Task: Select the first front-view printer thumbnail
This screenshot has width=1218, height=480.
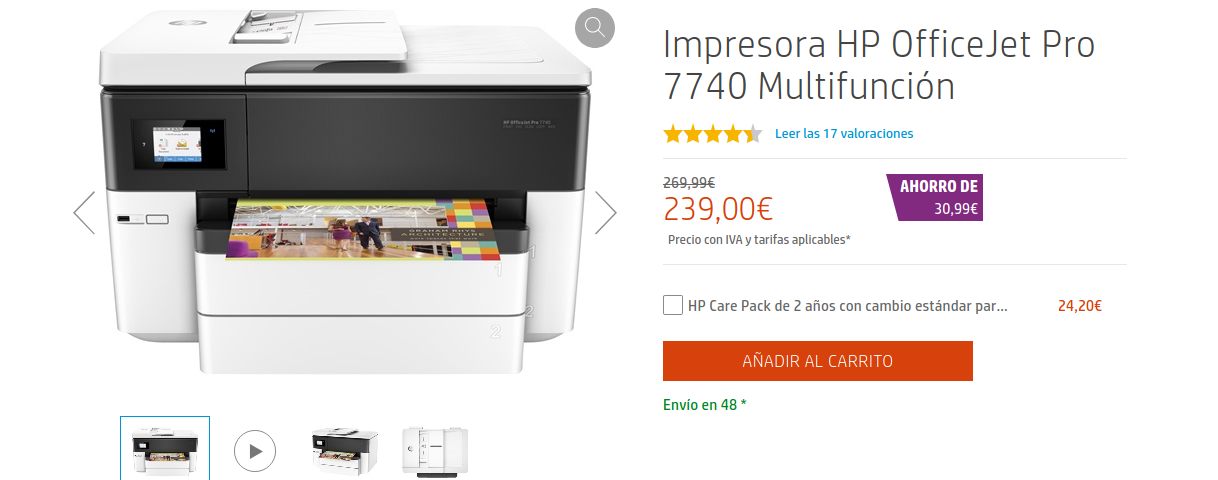Action: 165,448
